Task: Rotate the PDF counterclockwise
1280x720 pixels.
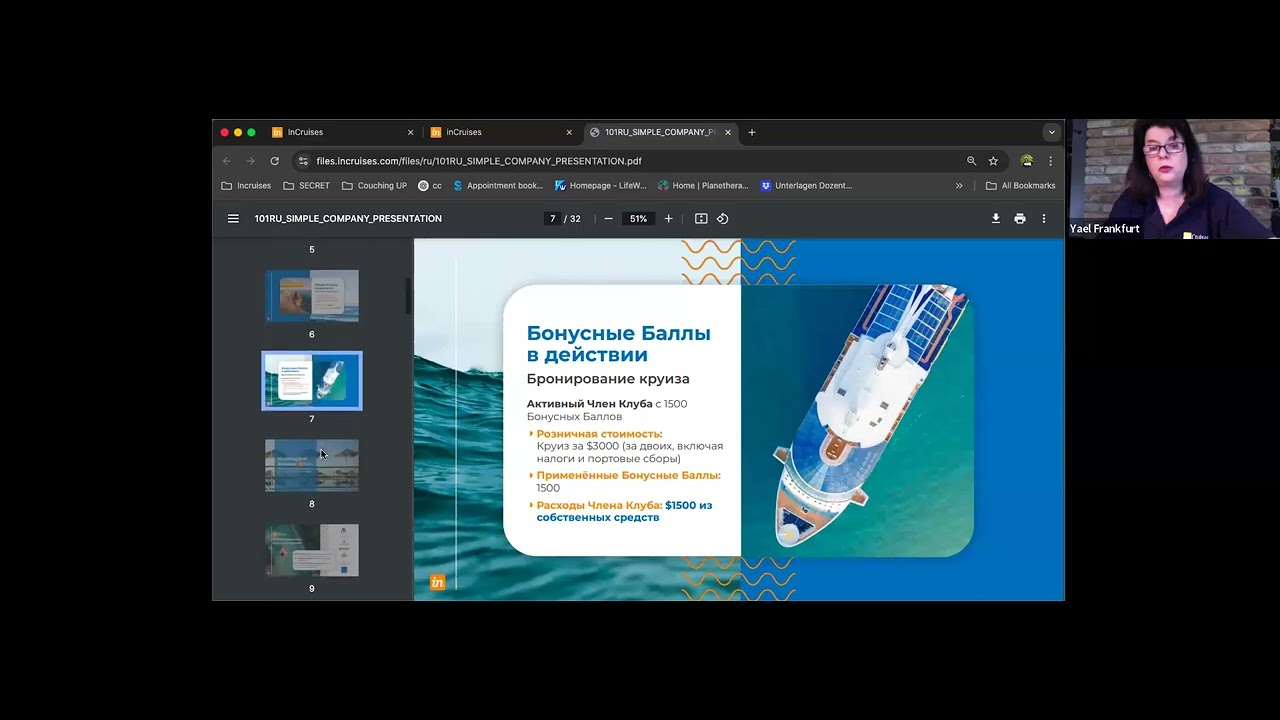Action: click(x=723, y=219)
